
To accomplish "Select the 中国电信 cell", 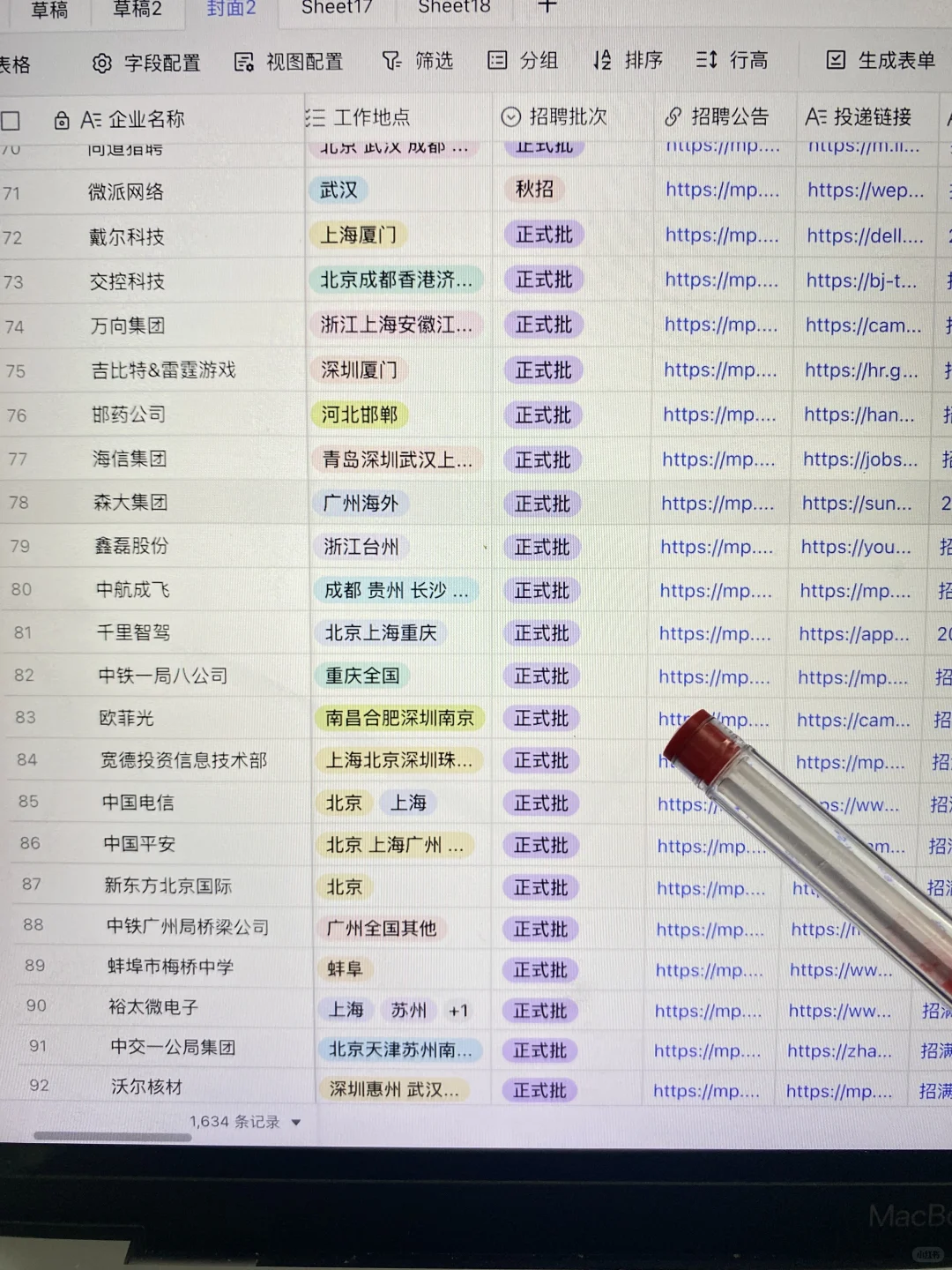I will (138, 803).
